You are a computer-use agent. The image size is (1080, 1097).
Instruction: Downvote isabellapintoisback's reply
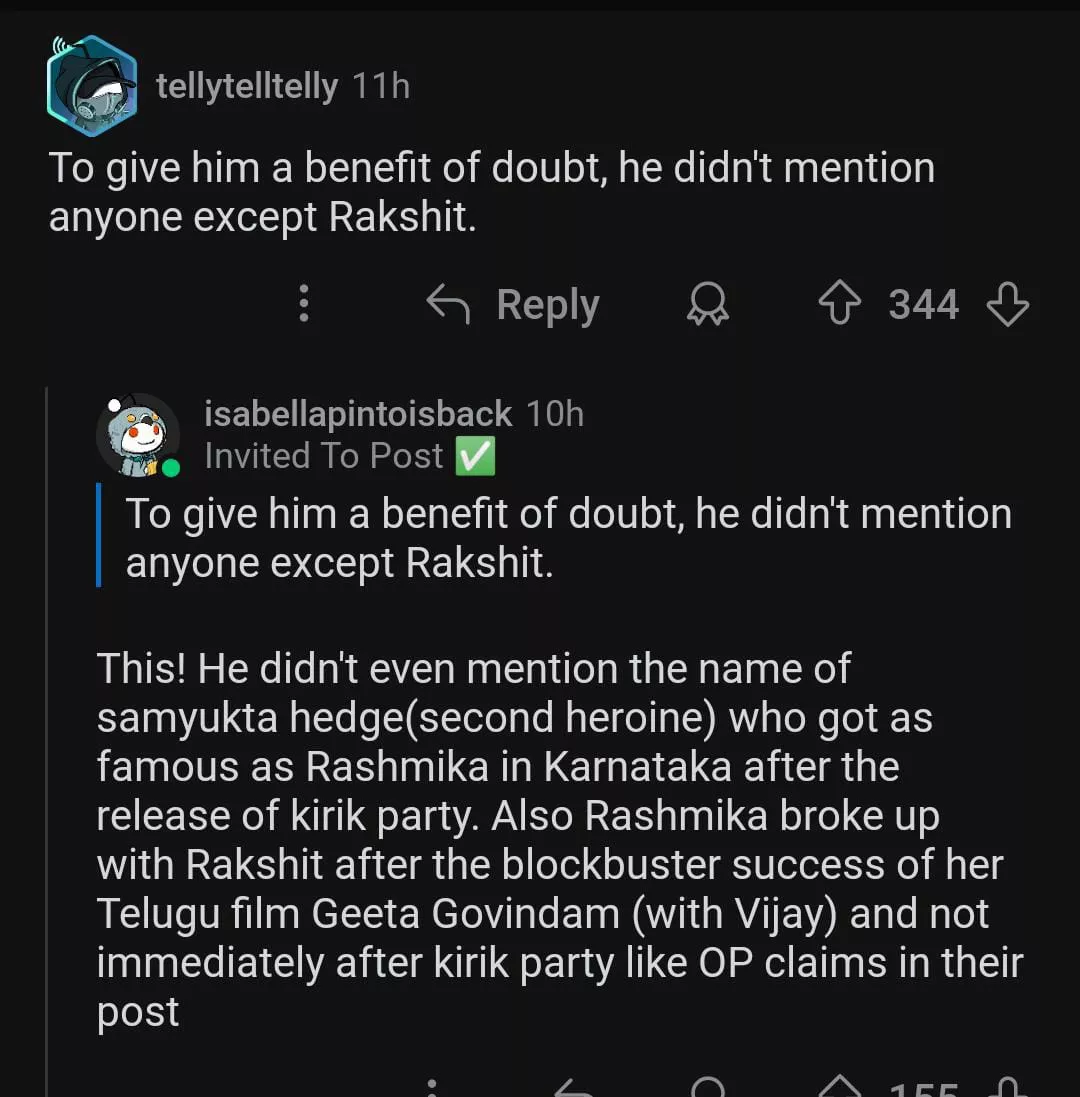[1008, 1087]
